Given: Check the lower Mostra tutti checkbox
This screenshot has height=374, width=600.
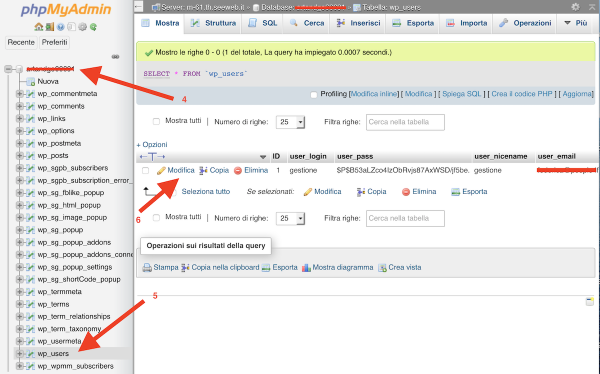Looking at the screenshot, I should (156, 217).
